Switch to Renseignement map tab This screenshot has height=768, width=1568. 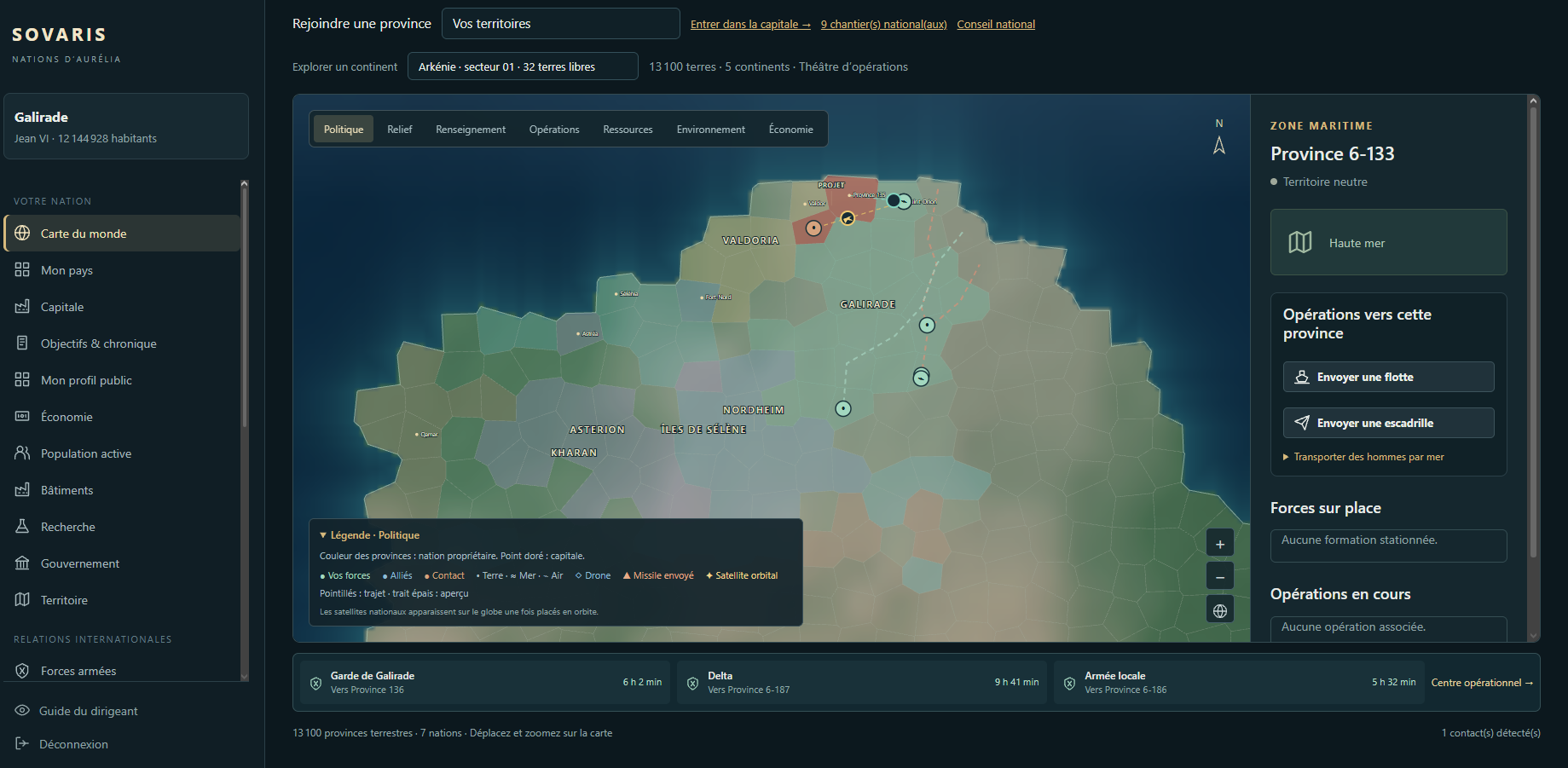click(x=471, y=130)
